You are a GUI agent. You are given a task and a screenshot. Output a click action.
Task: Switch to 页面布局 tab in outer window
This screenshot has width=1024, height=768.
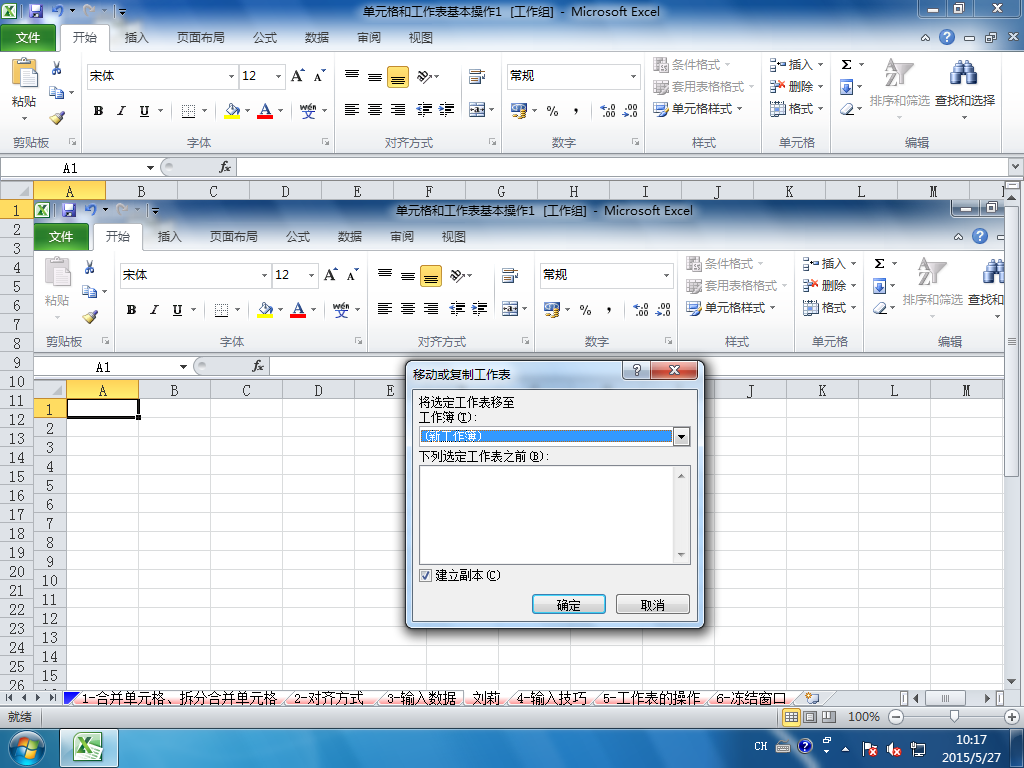pyautogui.click(x=200, y=38)
